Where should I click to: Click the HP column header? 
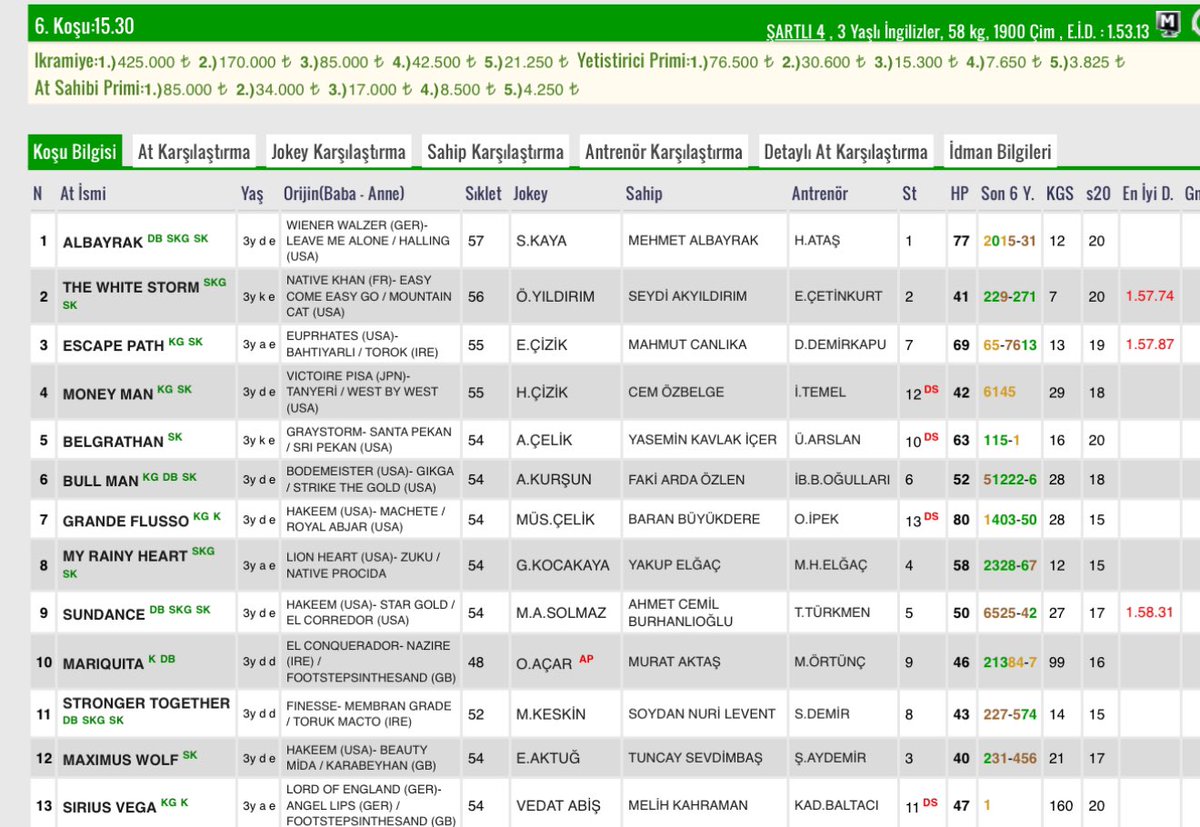click(959, 194)
